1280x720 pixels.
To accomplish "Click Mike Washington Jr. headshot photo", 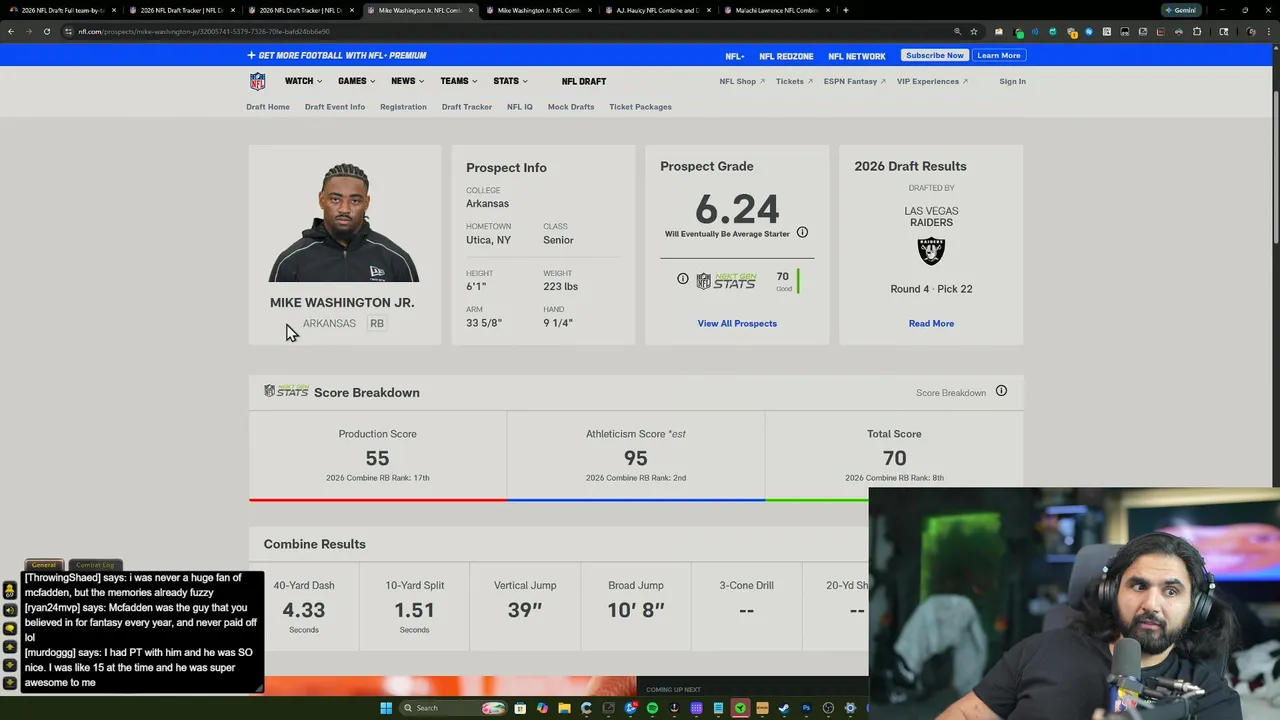I will pos(344,222).
